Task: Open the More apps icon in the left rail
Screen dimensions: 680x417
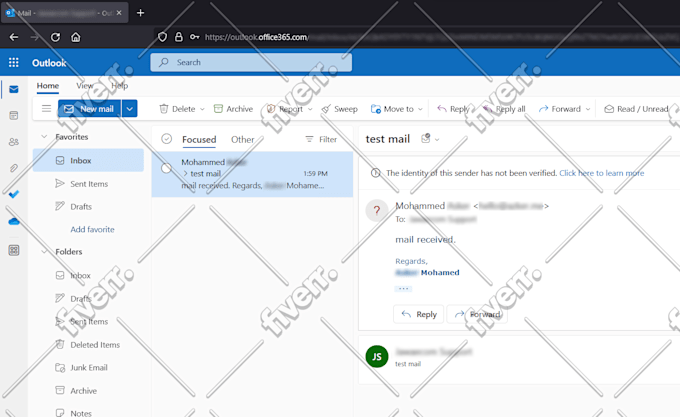Action: click(14, 250)
